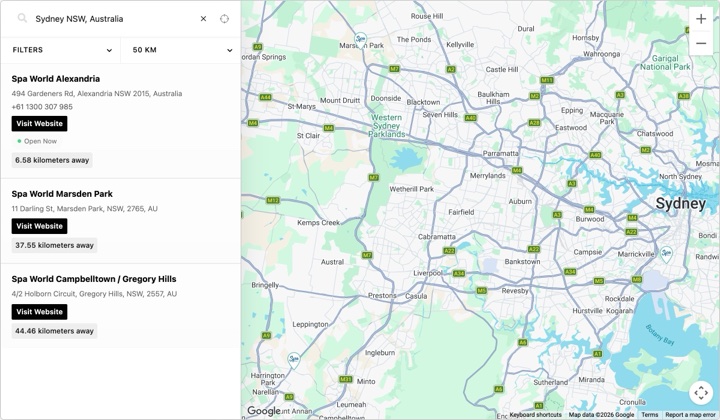Open the map Terms link
Image resolution: width=720 pixels, height=420 pixels.
[649, 414]
